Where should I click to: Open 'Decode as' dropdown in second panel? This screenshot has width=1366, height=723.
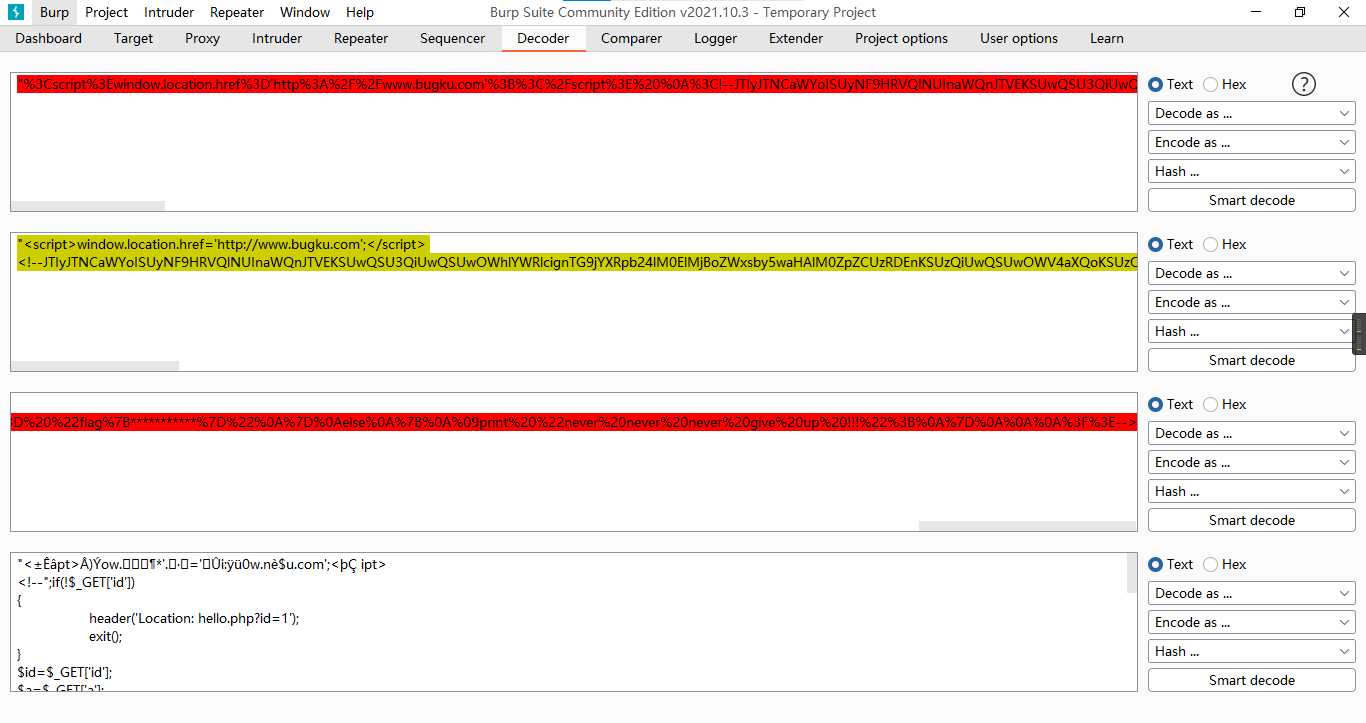point(1252,273)
